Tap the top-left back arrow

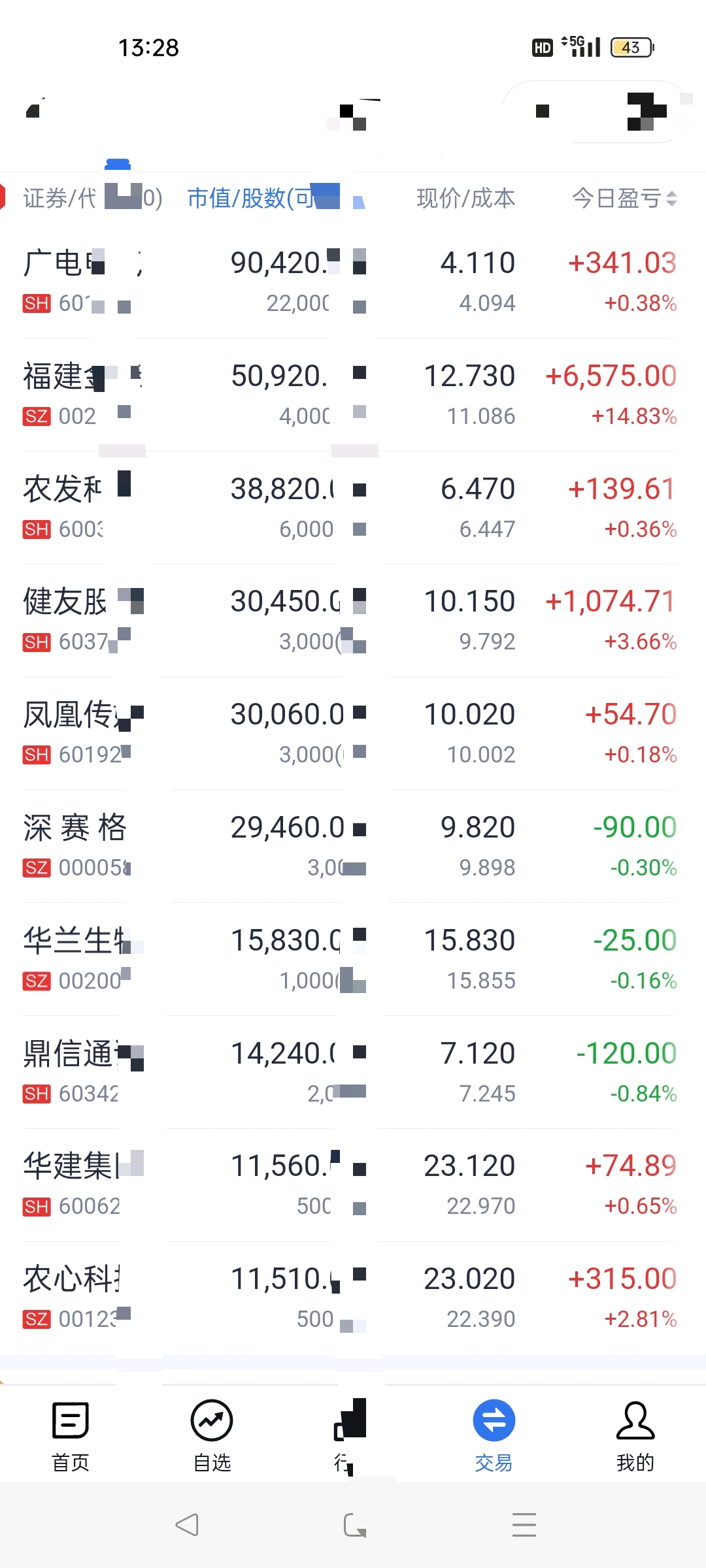[35, 108]
